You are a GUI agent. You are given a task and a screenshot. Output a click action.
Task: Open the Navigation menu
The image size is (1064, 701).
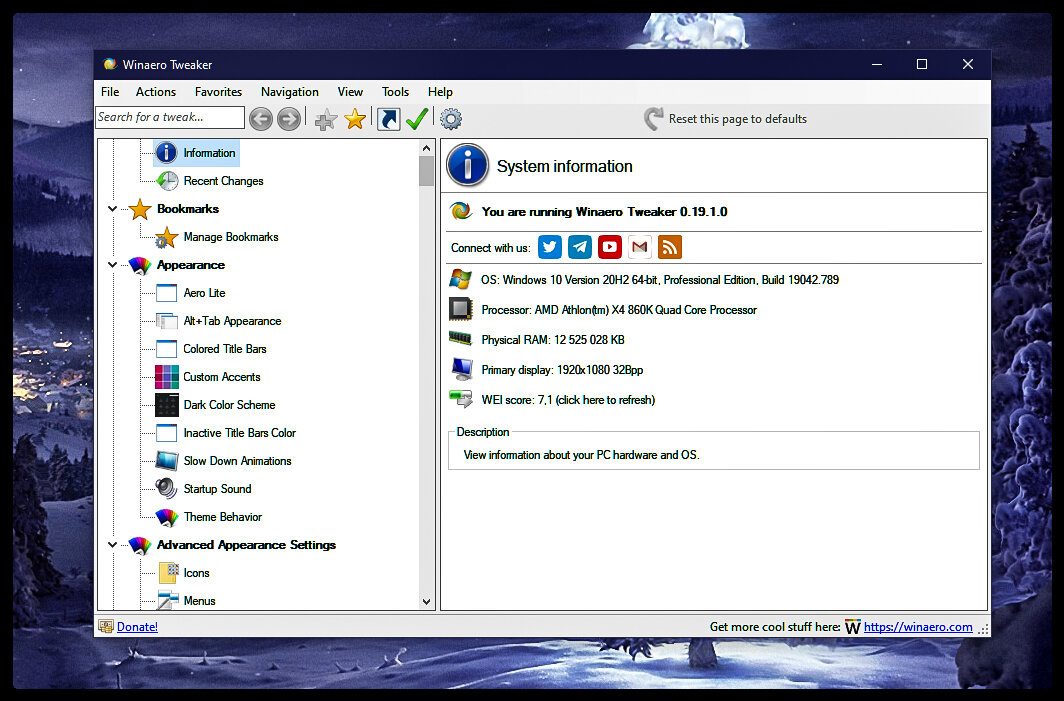pos(290,92)
